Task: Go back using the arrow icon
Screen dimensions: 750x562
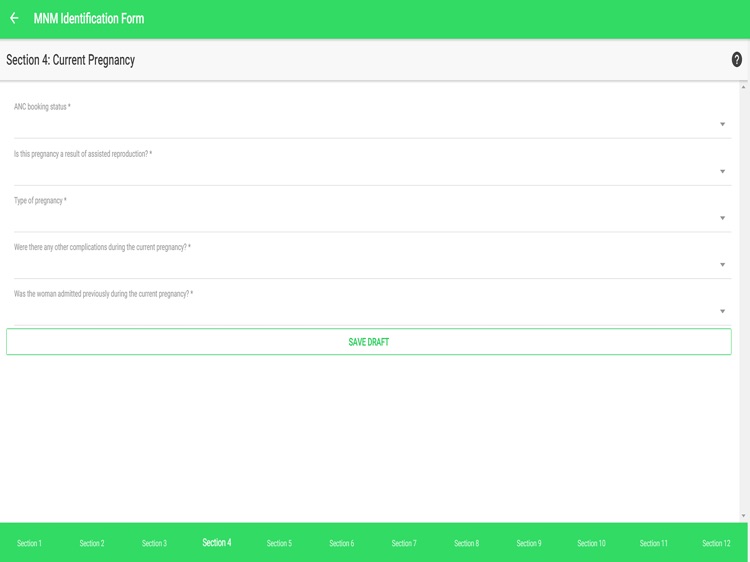Action: click(x=14, y=19)
